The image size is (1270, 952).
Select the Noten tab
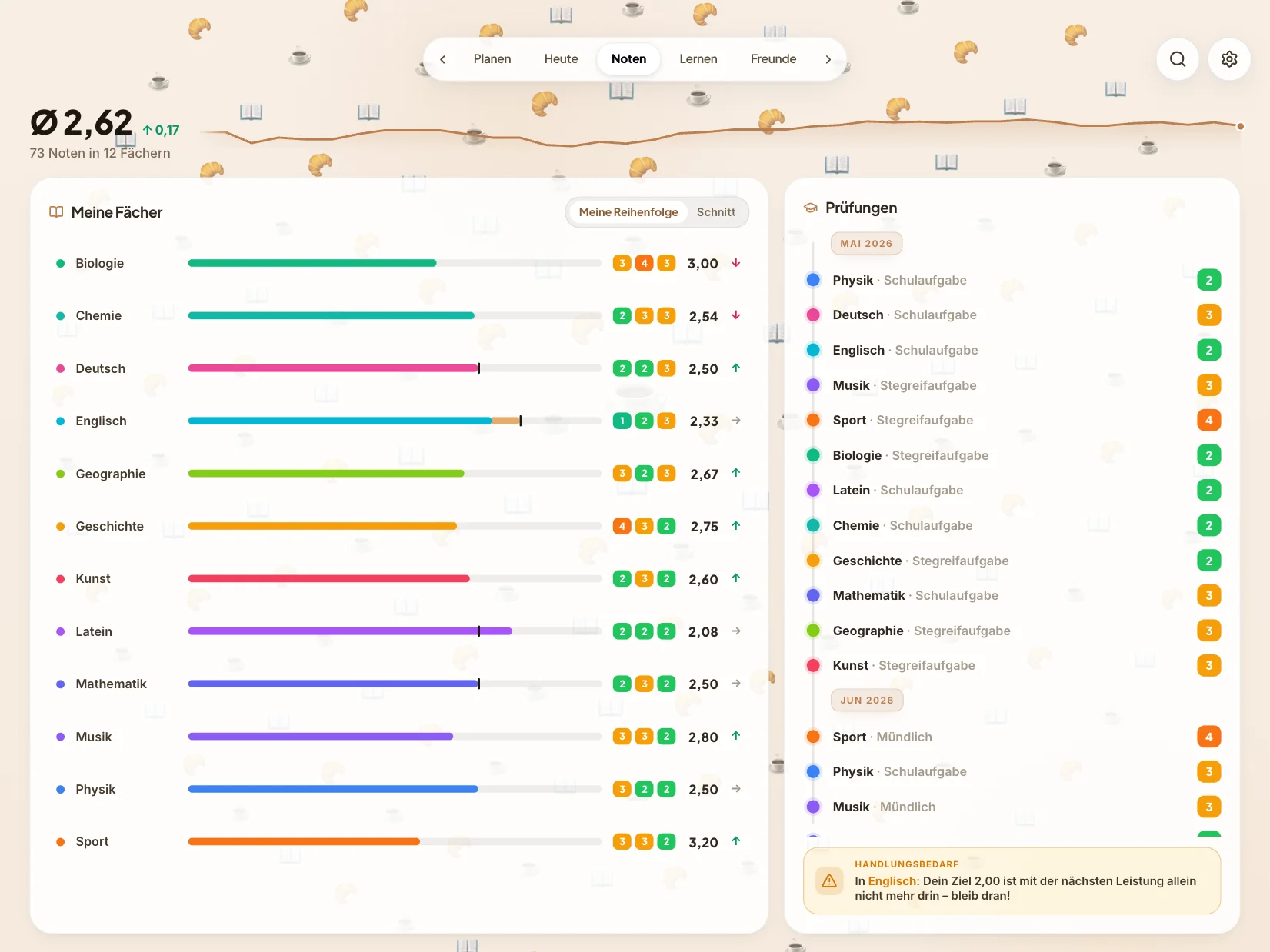pos(629,59)
